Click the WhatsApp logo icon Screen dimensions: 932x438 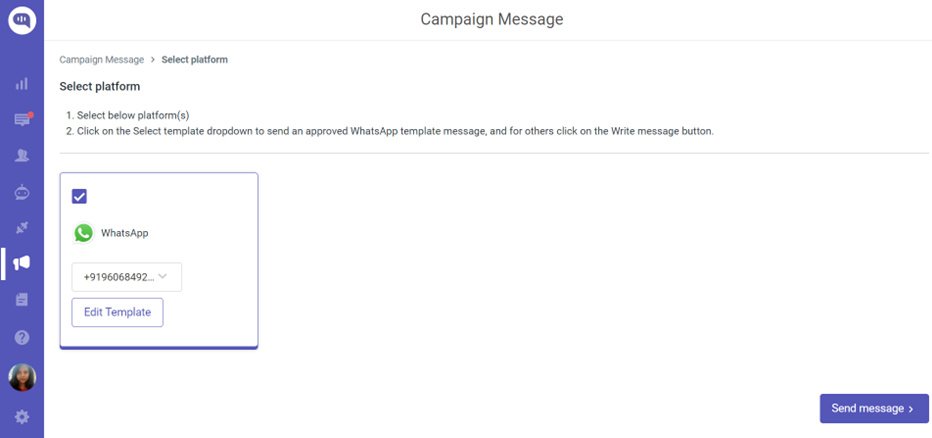(84, 233)
